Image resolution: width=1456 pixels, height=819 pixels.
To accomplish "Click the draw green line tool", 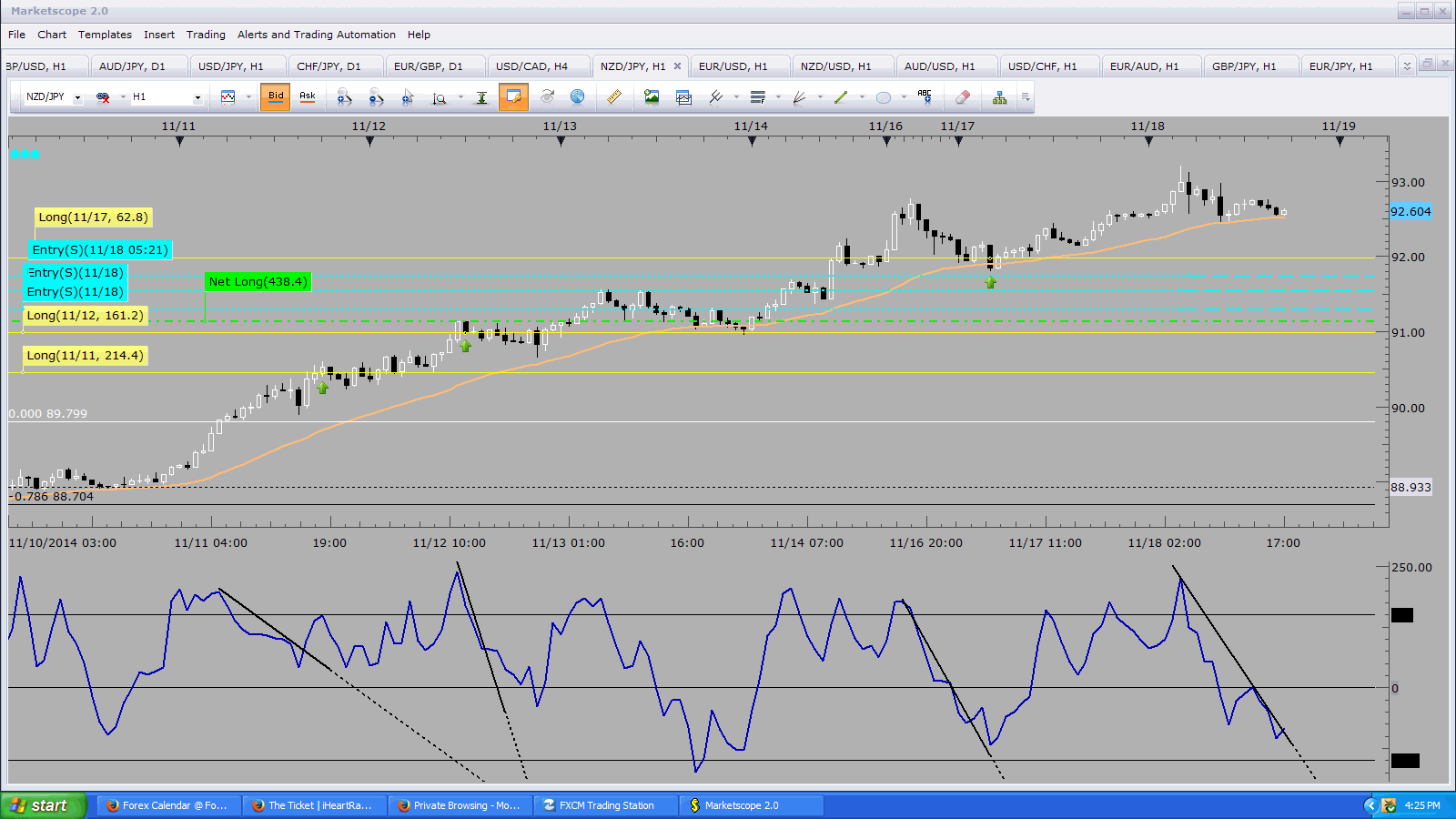I will [x=841, y=97].
